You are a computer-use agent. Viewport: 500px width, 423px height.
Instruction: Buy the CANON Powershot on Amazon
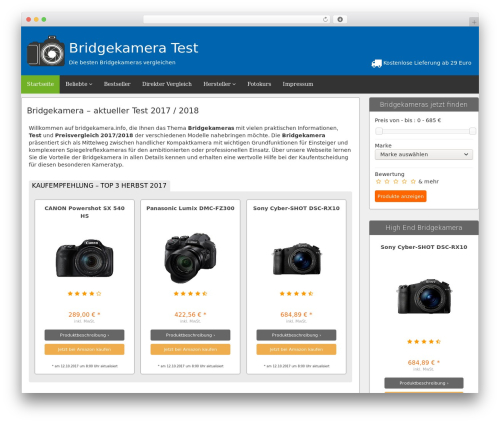click(x=84, y=349)
